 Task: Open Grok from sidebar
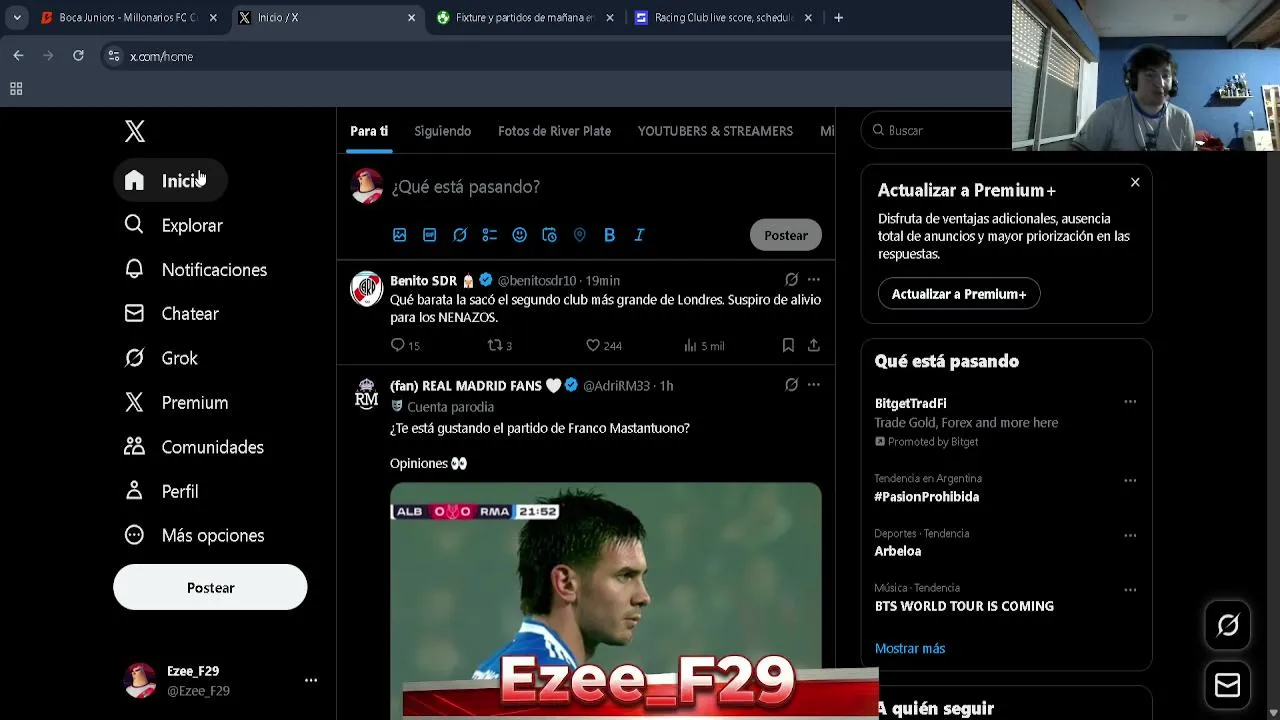(162, 358)
